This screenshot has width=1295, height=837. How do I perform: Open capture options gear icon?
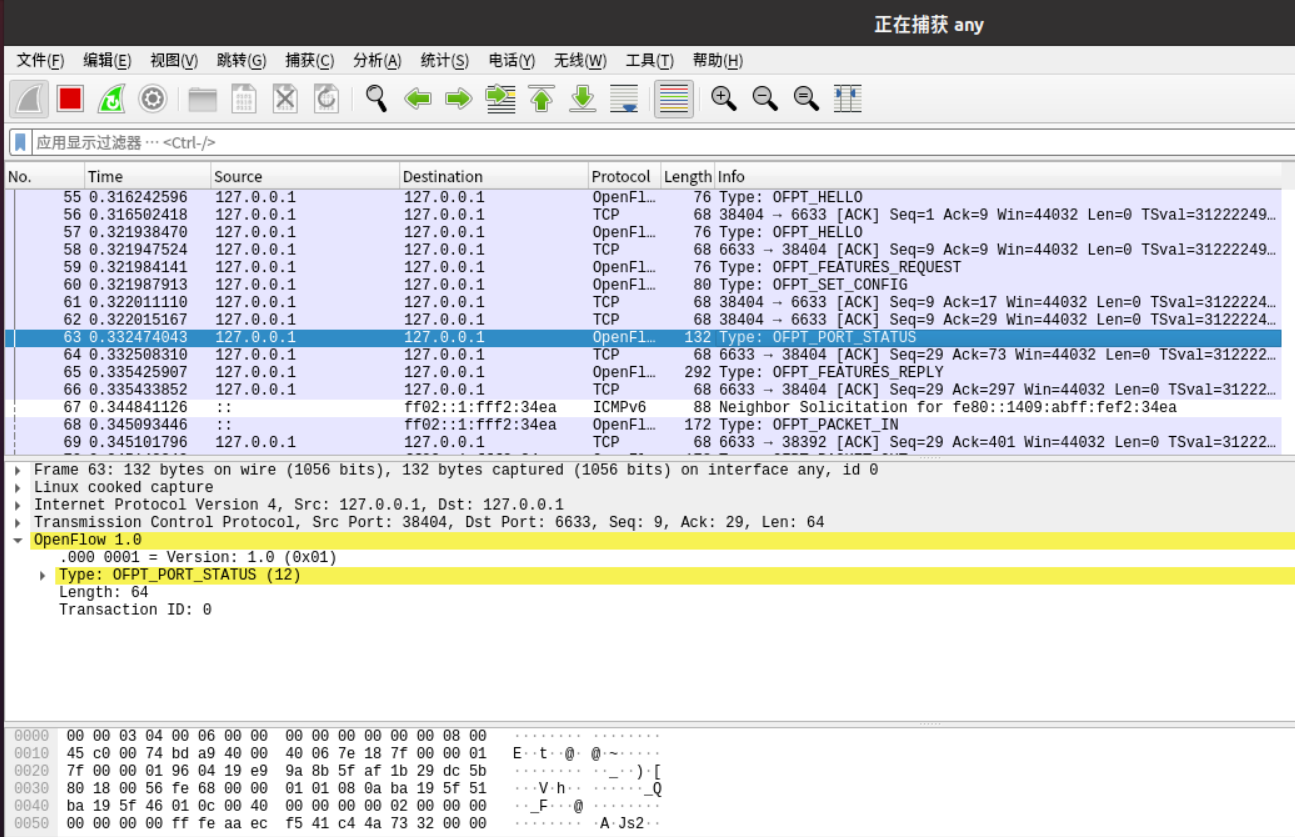click(x=152, y=98)
